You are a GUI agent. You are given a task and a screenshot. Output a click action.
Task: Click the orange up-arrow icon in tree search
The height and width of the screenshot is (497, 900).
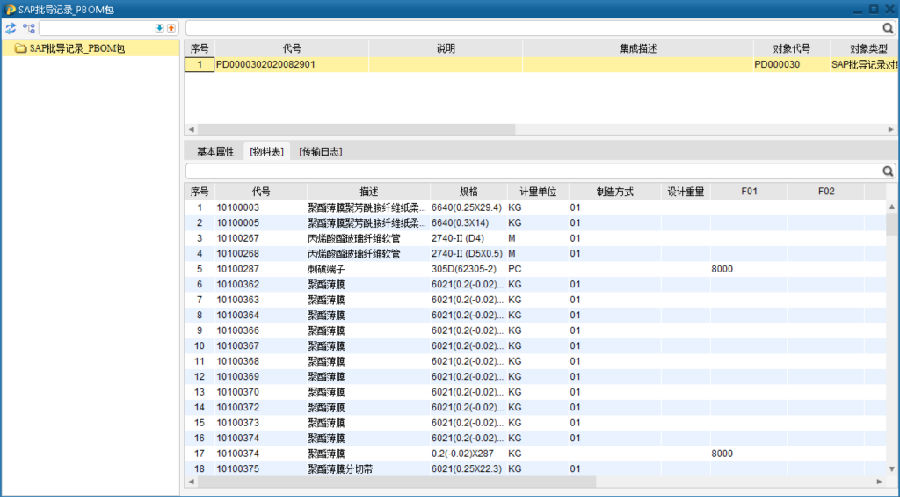click(x=171, y=29)
